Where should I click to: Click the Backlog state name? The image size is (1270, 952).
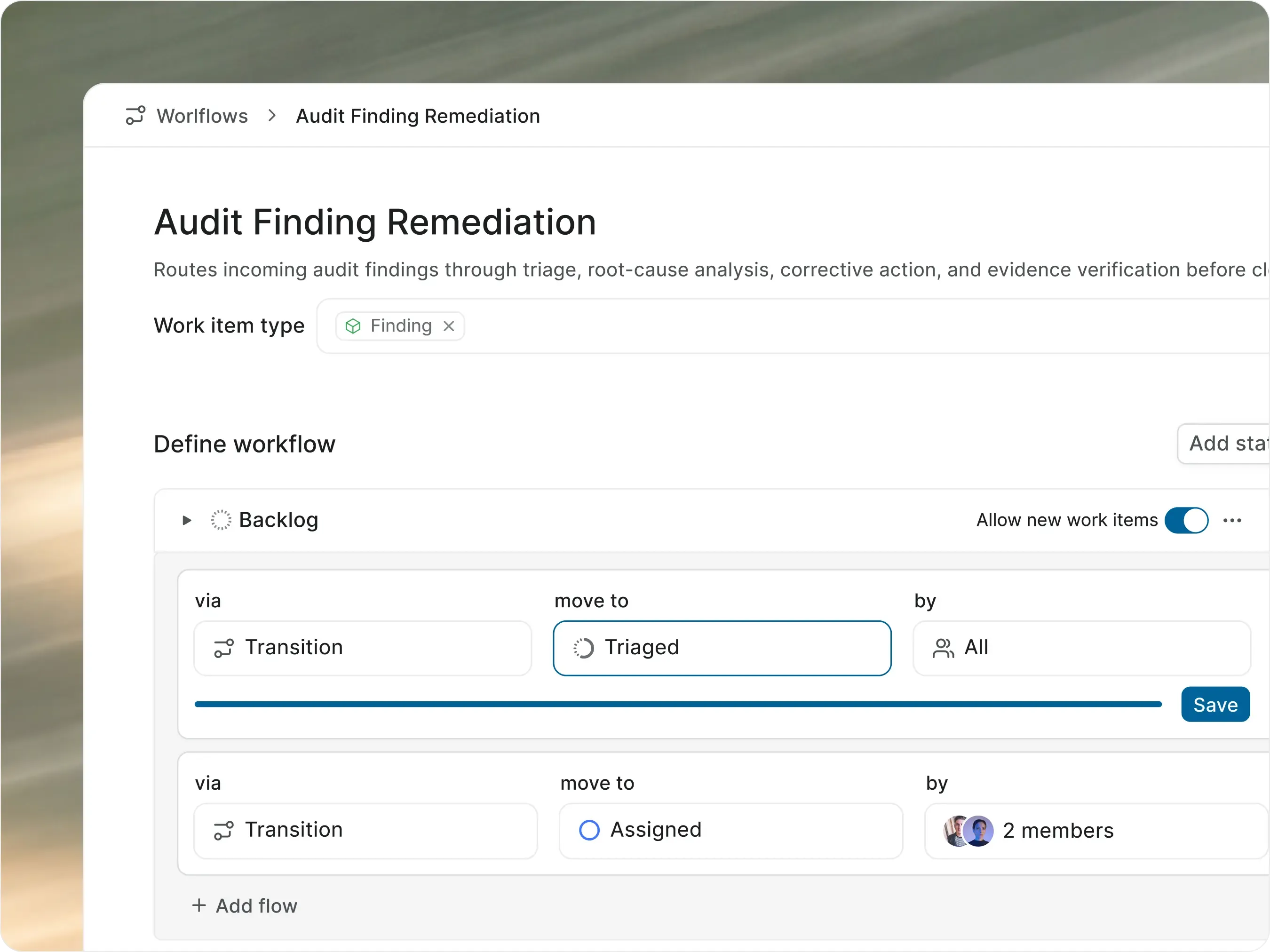pos(278,520)
